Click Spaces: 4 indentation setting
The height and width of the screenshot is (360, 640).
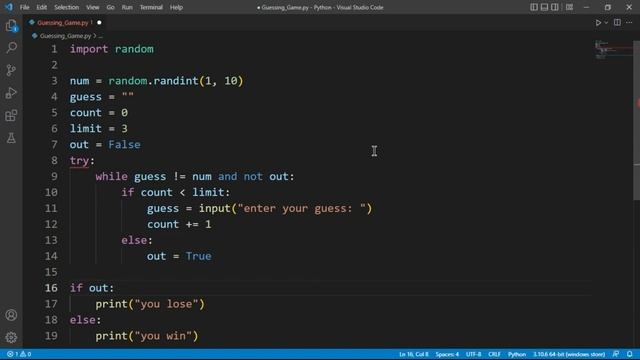click(447, 354)
